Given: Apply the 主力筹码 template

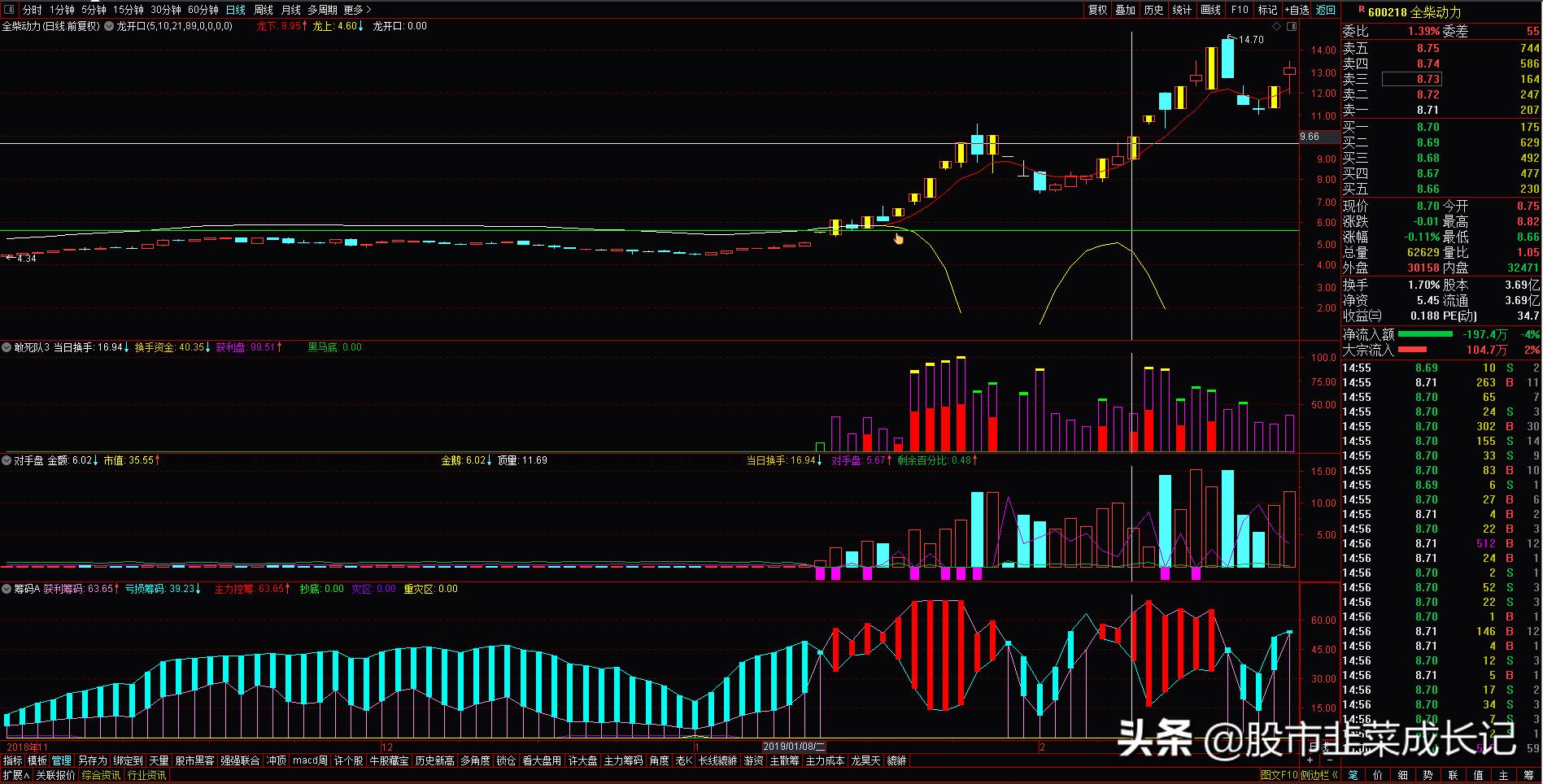Looking at the screenshot, I should click(x=624, y=760).
